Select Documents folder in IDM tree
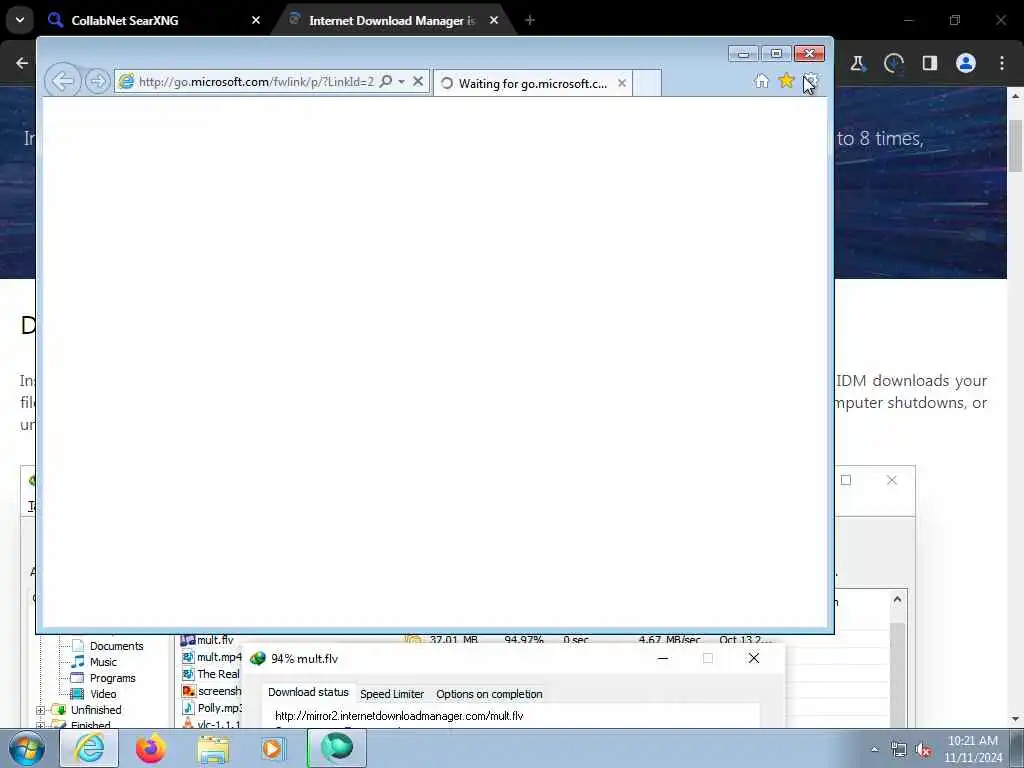 coord(116,646)
